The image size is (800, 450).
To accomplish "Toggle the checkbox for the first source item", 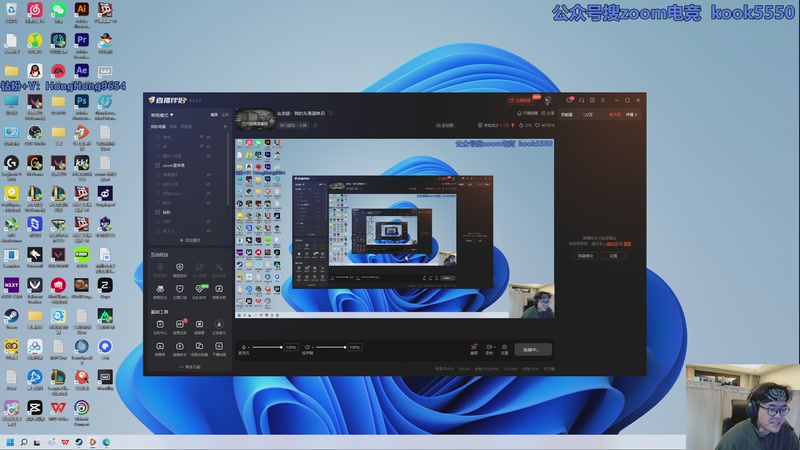I will point(158,137).
